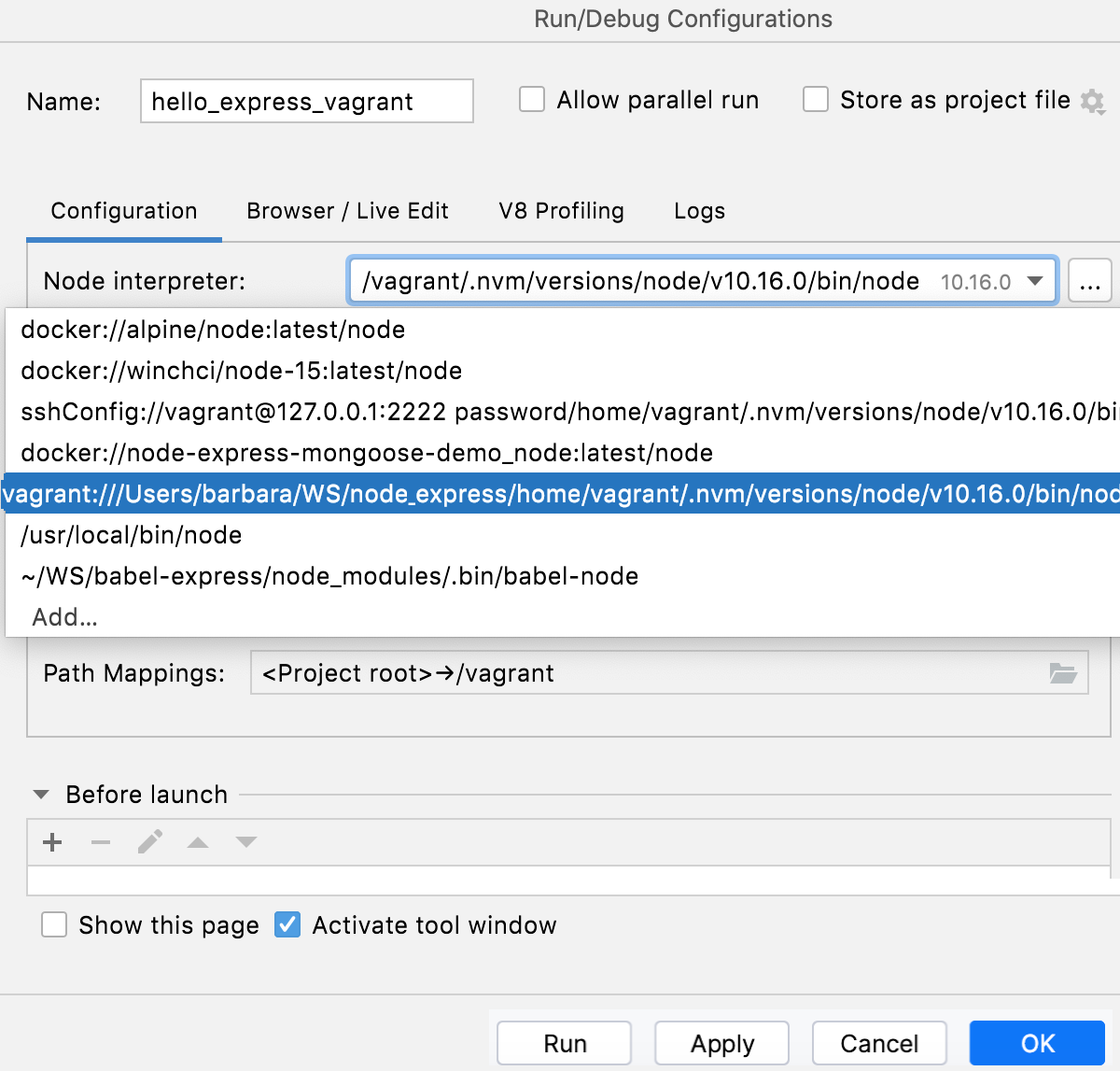Click the gear icon next to Store as project file
The width and height of the screenshot is (1120, 1071).
(x=1094, y=101)
